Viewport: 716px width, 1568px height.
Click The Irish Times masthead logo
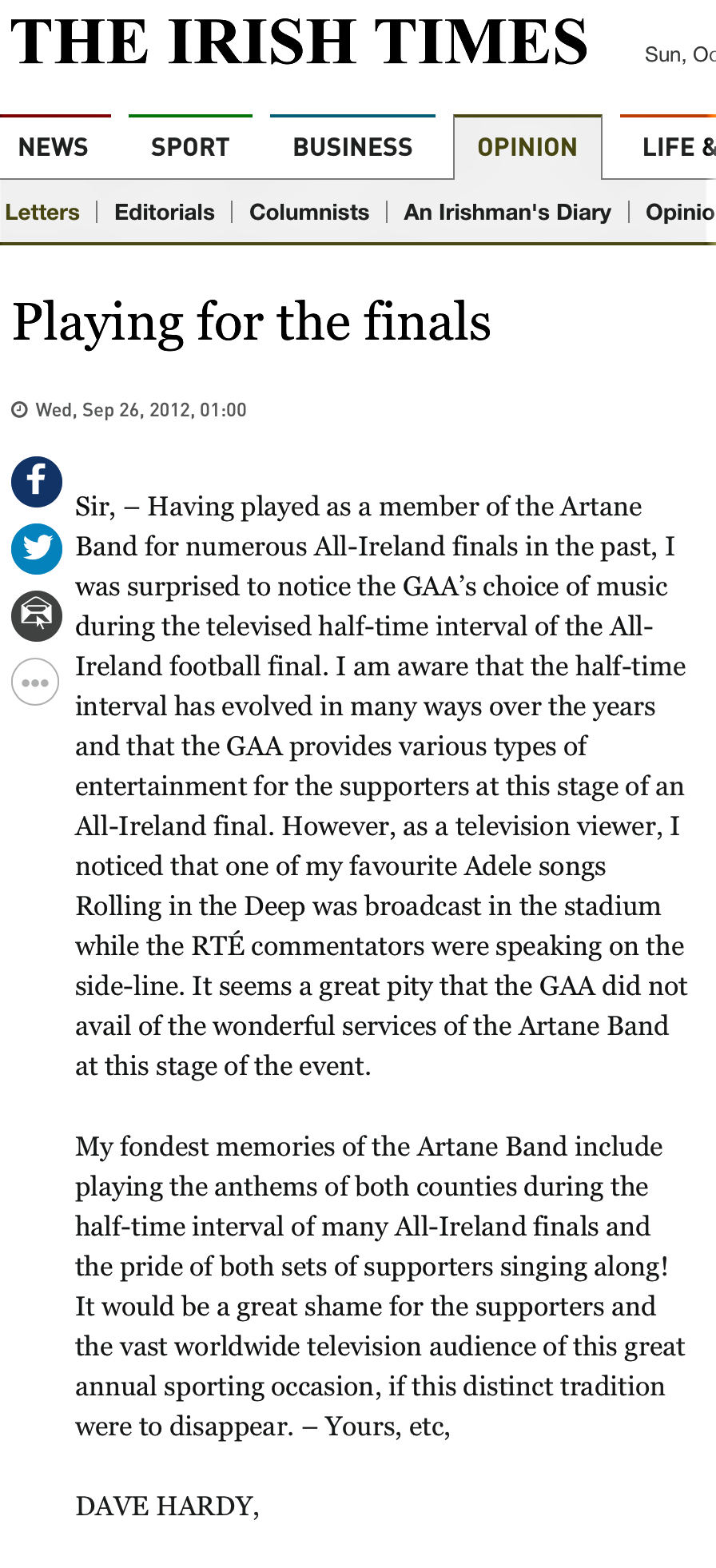click(299, 42)
